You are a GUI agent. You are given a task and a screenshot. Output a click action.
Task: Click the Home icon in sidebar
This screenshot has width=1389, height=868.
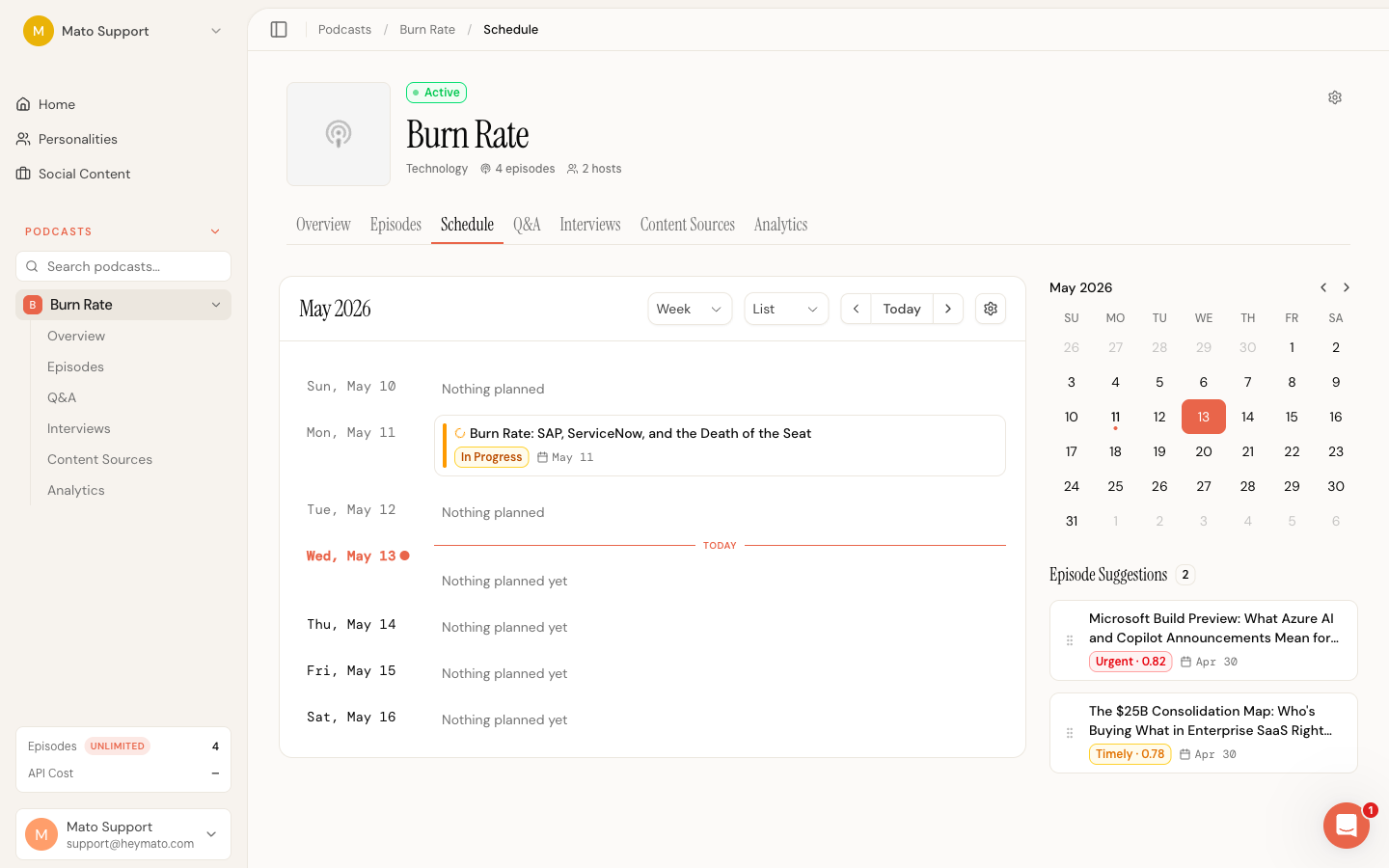pos(23,104)
